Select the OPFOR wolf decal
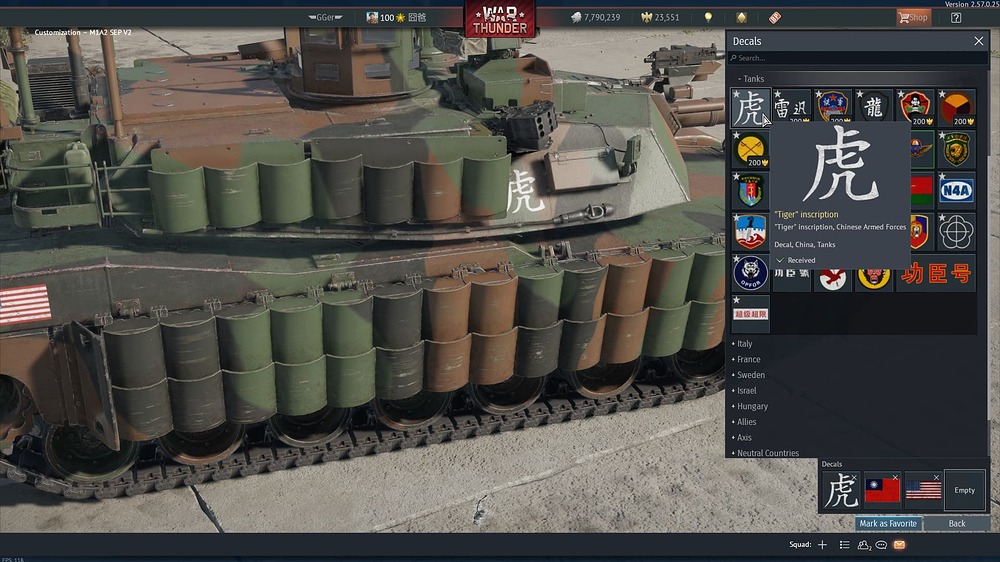 [750, 273]
